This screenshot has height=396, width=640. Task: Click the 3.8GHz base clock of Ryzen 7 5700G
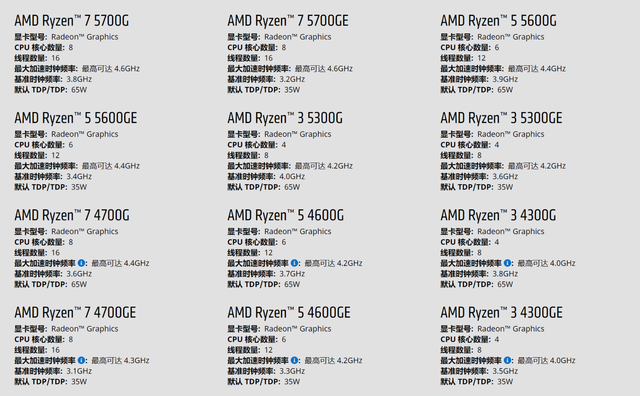[79, 79]
